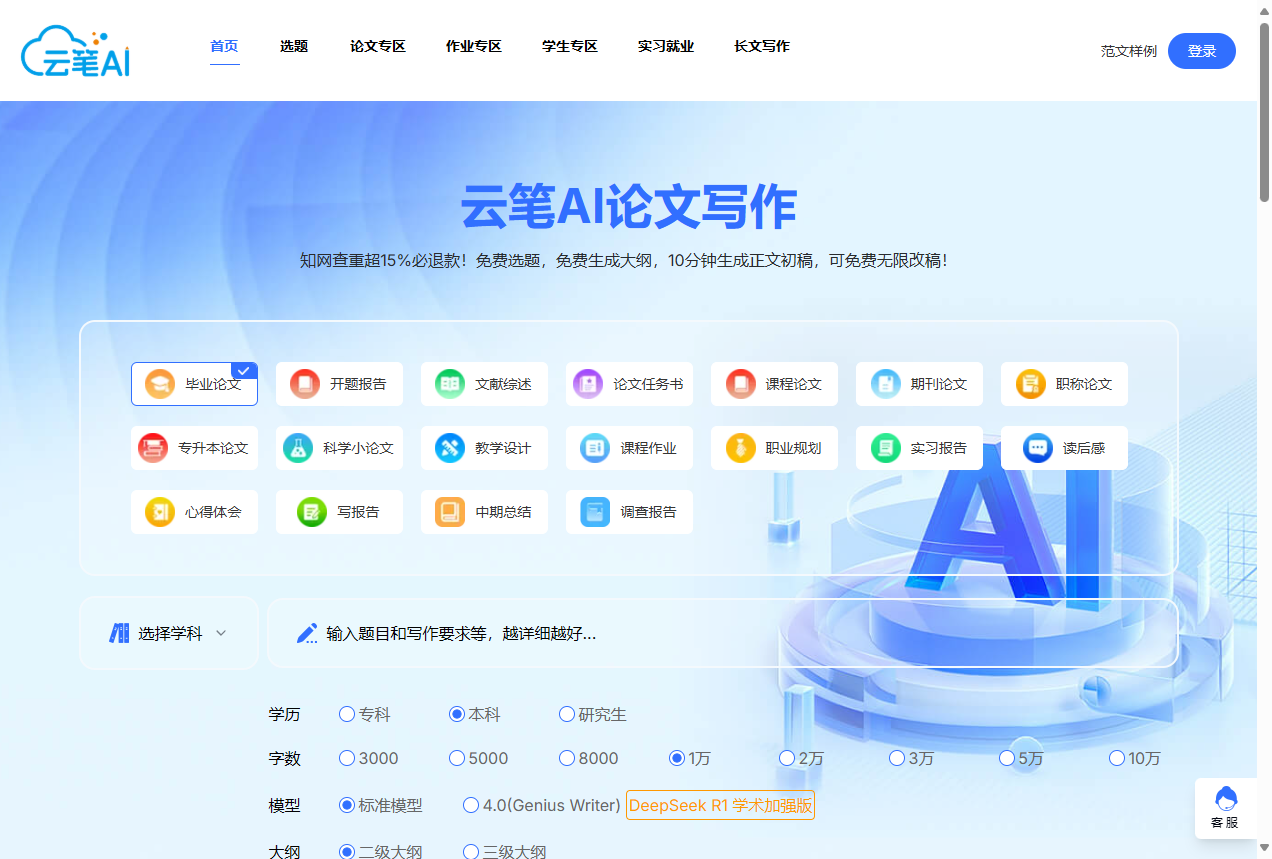Enable the DeepSeek R1 学术加强版 model
The image size is (1272, 859).
[x=719, y=804]
